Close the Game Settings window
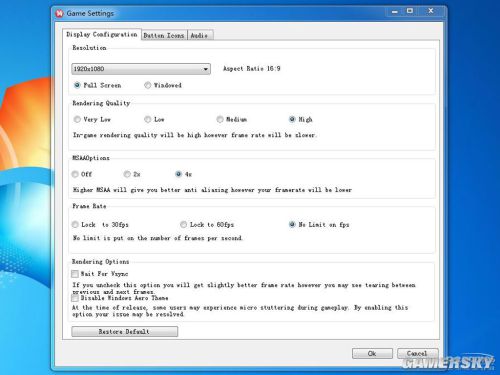The width and height of the screenshot is (500, 375). click(431, 11)
